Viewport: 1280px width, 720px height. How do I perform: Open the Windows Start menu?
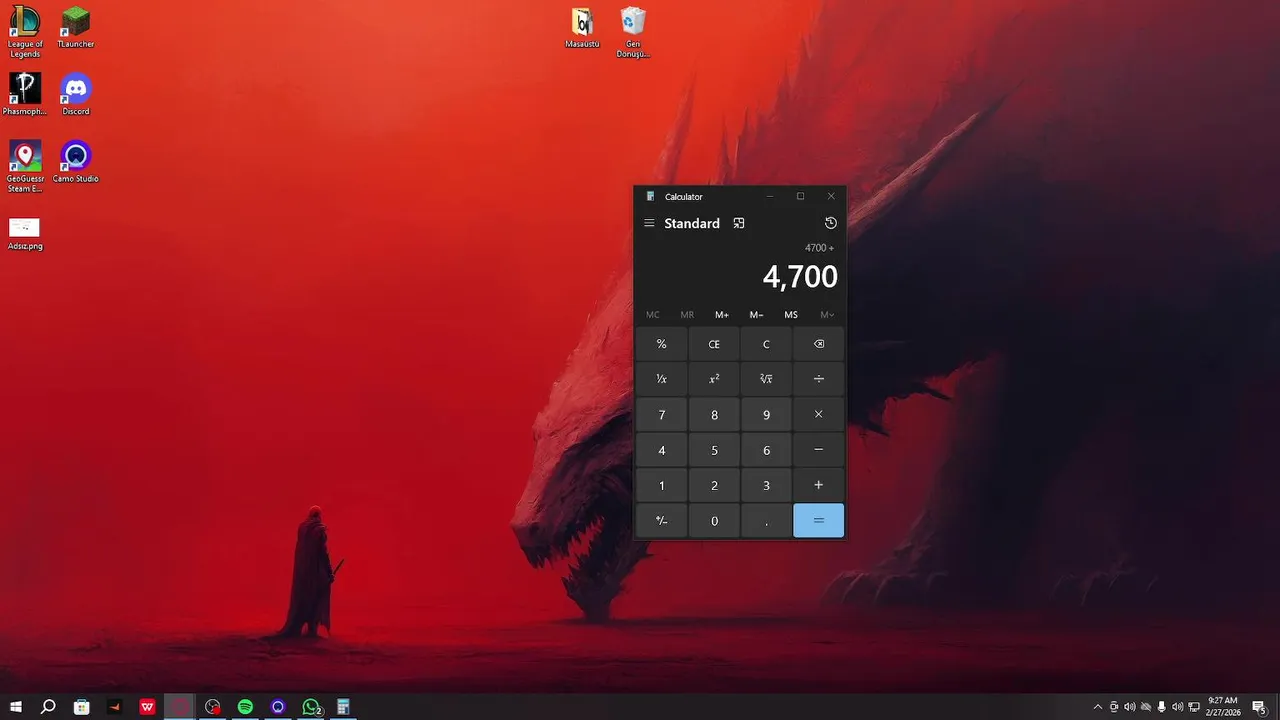(16, 707)
